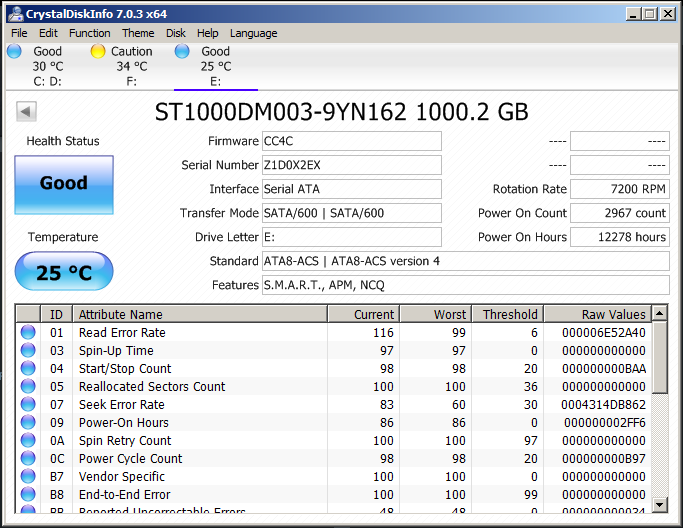Click status orb for Reallocated Sectors Count
The image size is (683, 528).
(x=28, y=386)
